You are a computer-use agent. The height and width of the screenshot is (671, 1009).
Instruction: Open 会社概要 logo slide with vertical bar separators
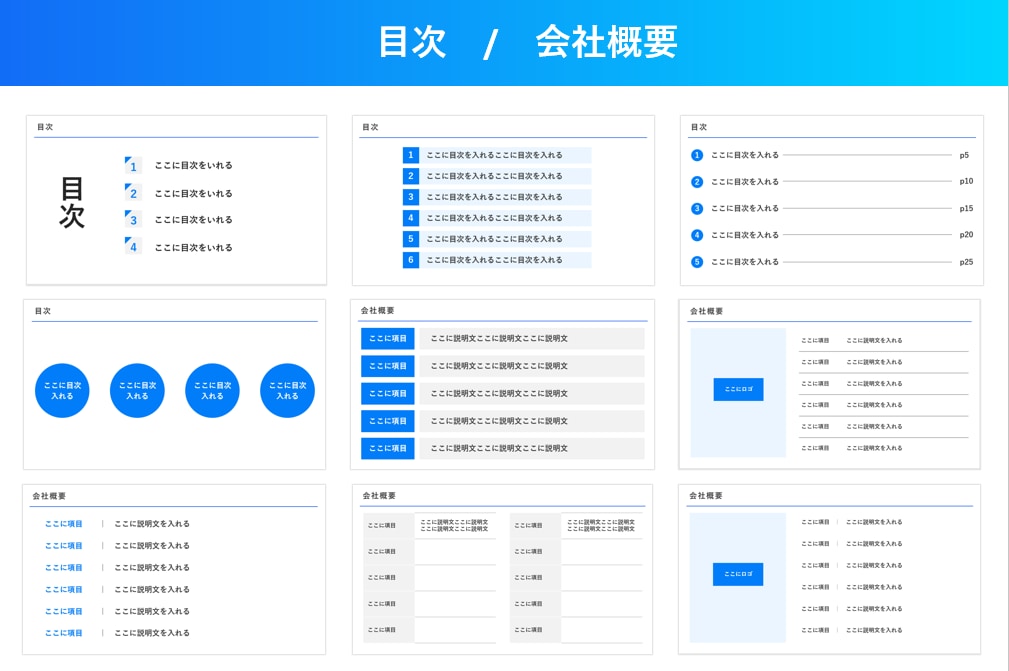coord(829,569)
